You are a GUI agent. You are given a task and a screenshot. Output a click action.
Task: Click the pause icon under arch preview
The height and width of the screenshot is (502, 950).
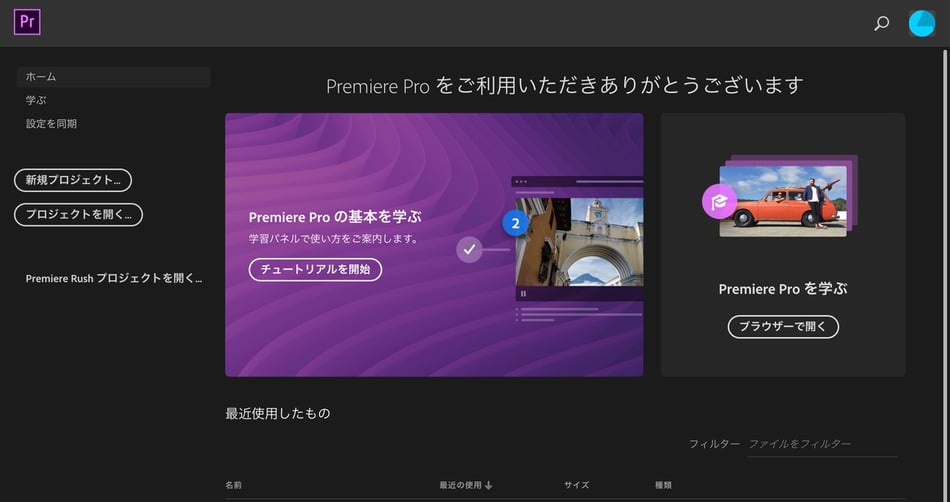(x=523, y=294)
